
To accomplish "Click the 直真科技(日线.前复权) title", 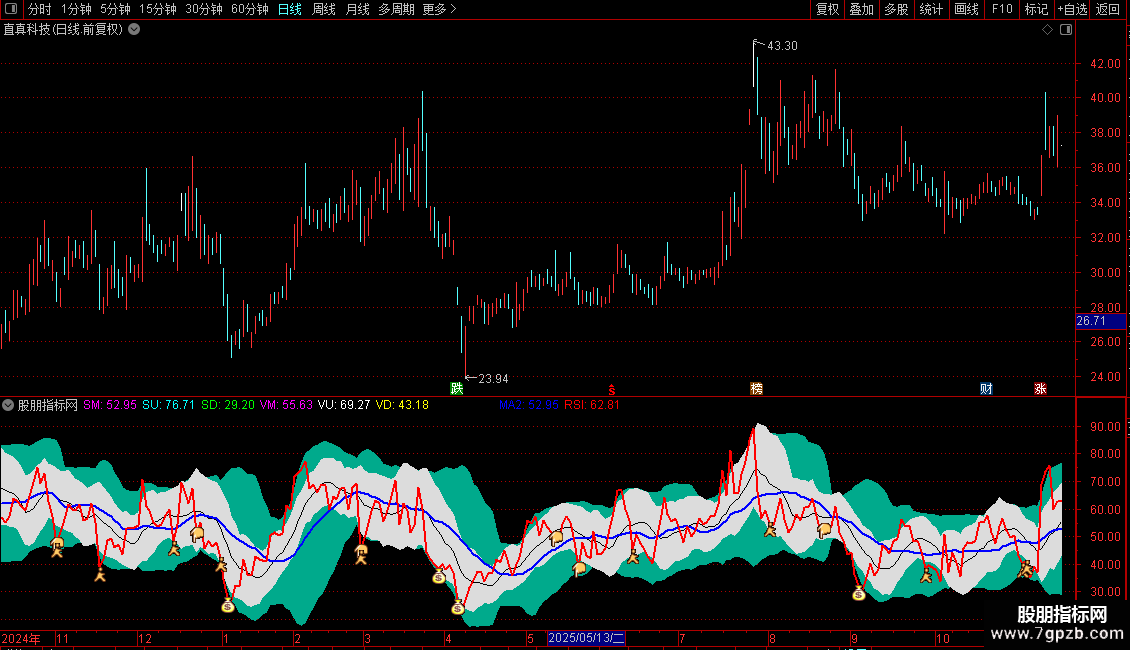I will pyautogui.click(x=63, y=30).
